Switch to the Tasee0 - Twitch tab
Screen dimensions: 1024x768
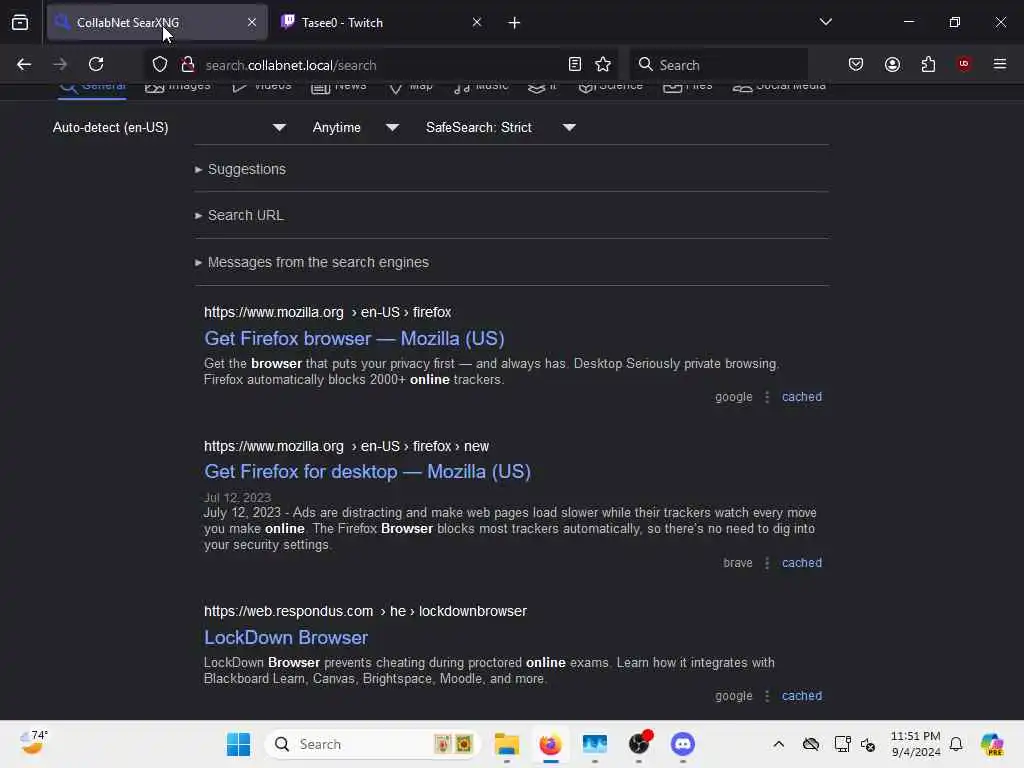(383, 23)
